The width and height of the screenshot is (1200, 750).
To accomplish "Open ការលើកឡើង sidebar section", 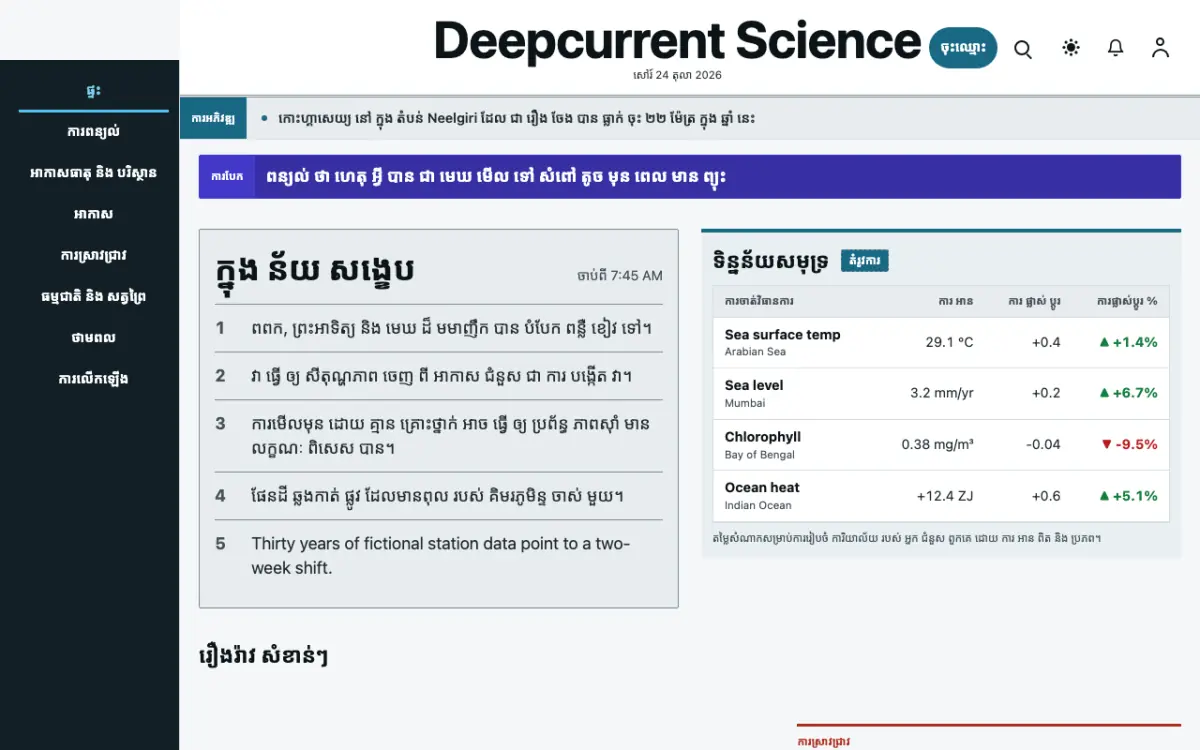I will (93, 378).
